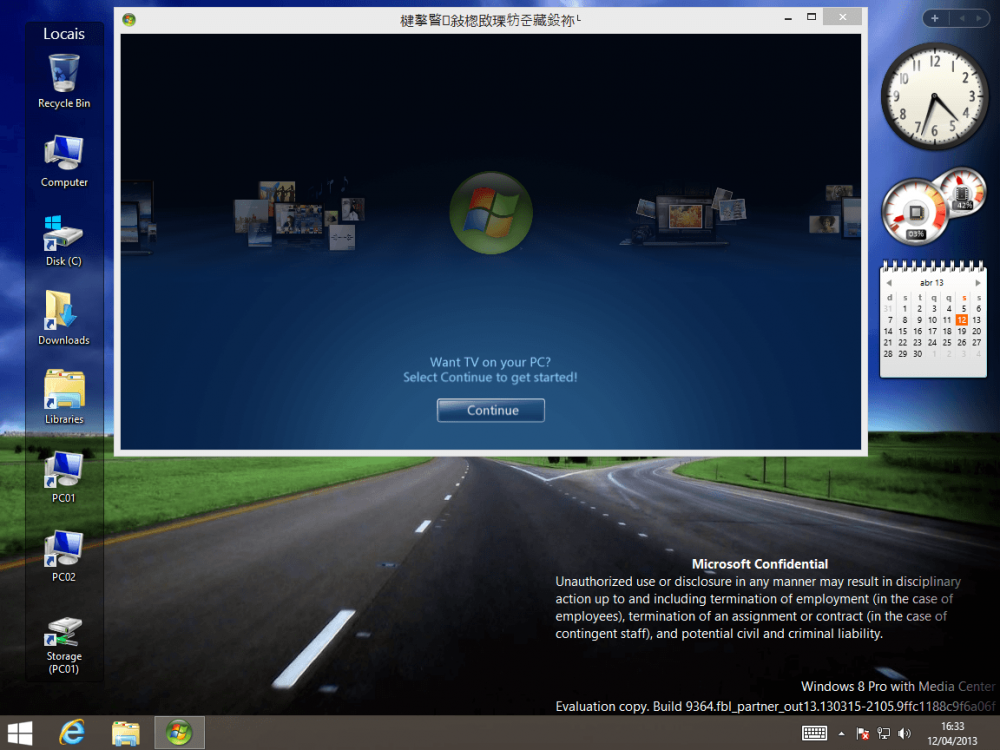Open the Recycle Bin desktop icon

64,81
